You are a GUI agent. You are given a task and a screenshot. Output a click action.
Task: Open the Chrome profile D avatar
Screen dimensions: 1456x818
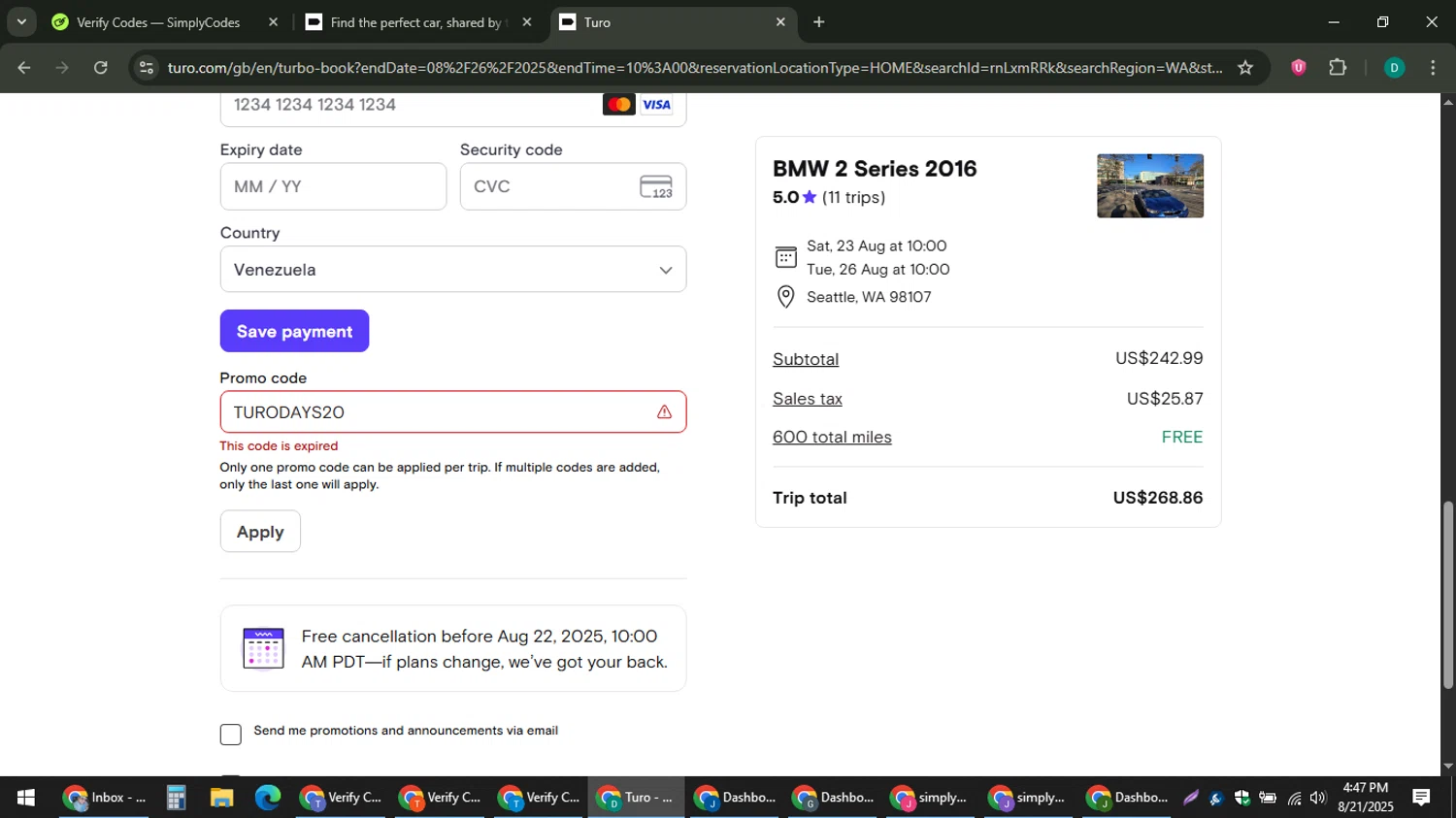pyautogui.click(x=1394, y=68)
